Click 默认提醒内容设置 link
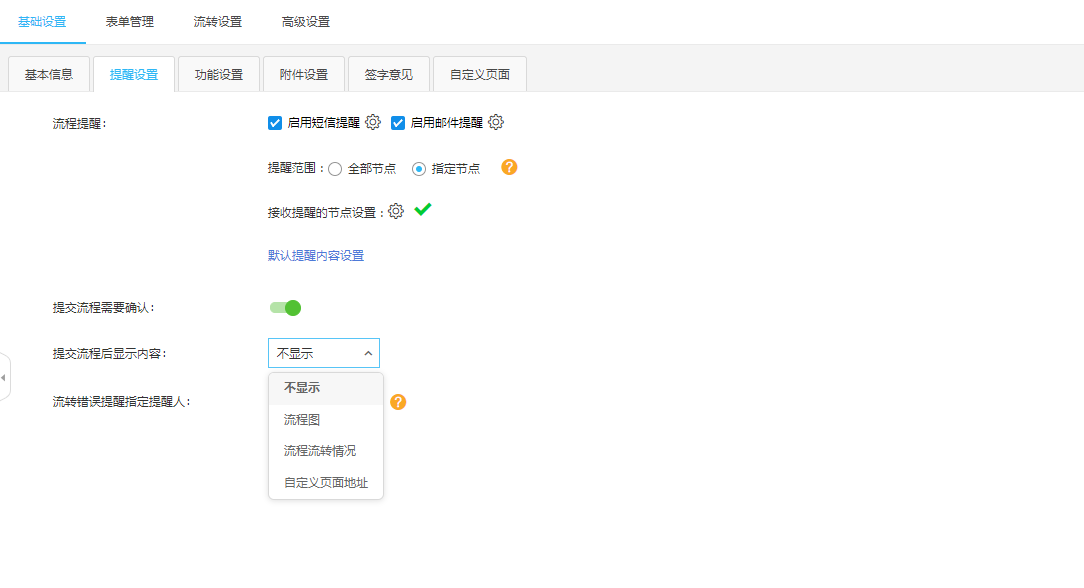The height and width of the screenshot is (588, 1084). tap(316, 256)
